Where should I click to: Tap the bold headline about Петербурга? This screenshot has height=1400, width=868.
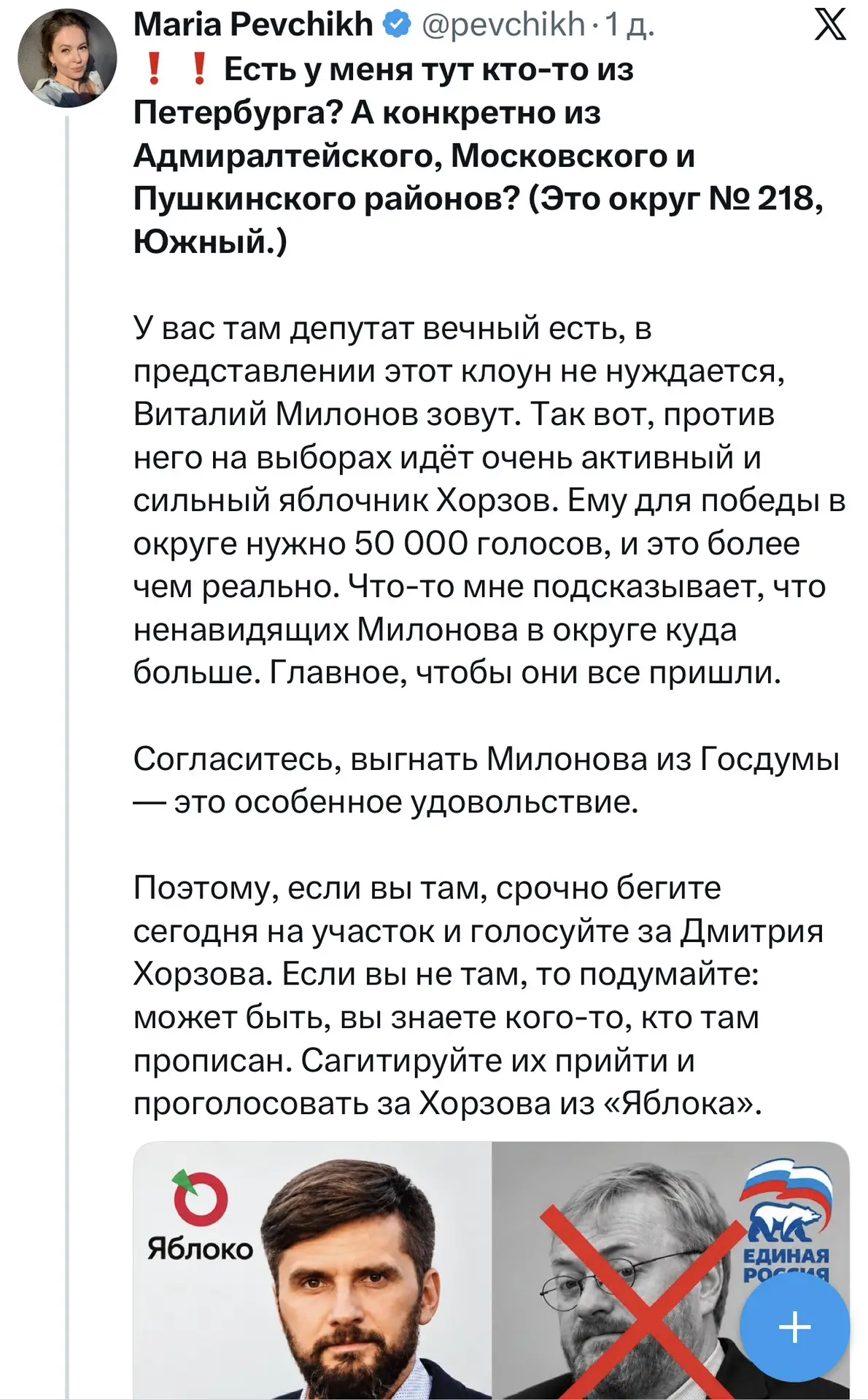[x=478, y=155]
